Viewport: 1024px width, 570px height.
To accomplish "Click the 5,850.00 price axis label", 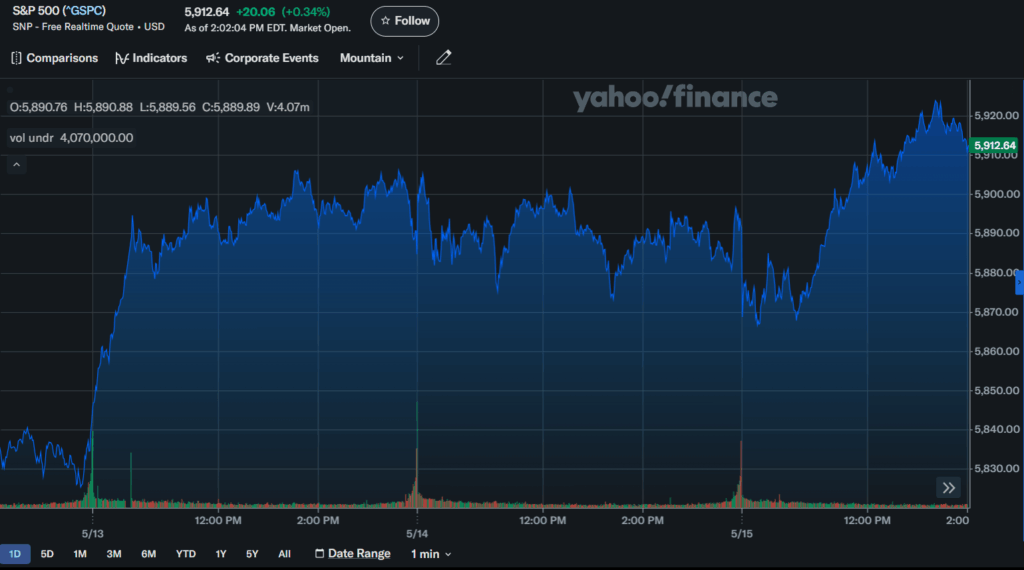I will [x=996, y=390].
